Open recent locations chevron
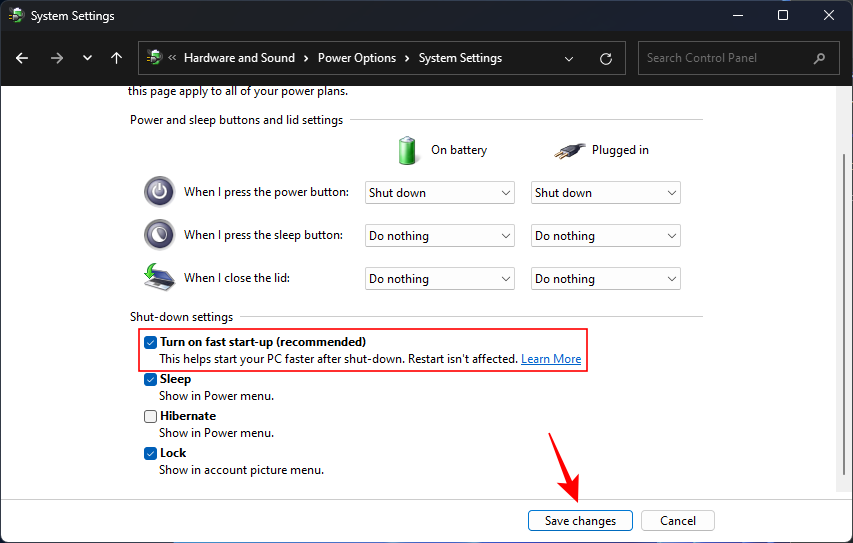Viewport: 853px width, 543px height. coord(87,58)
